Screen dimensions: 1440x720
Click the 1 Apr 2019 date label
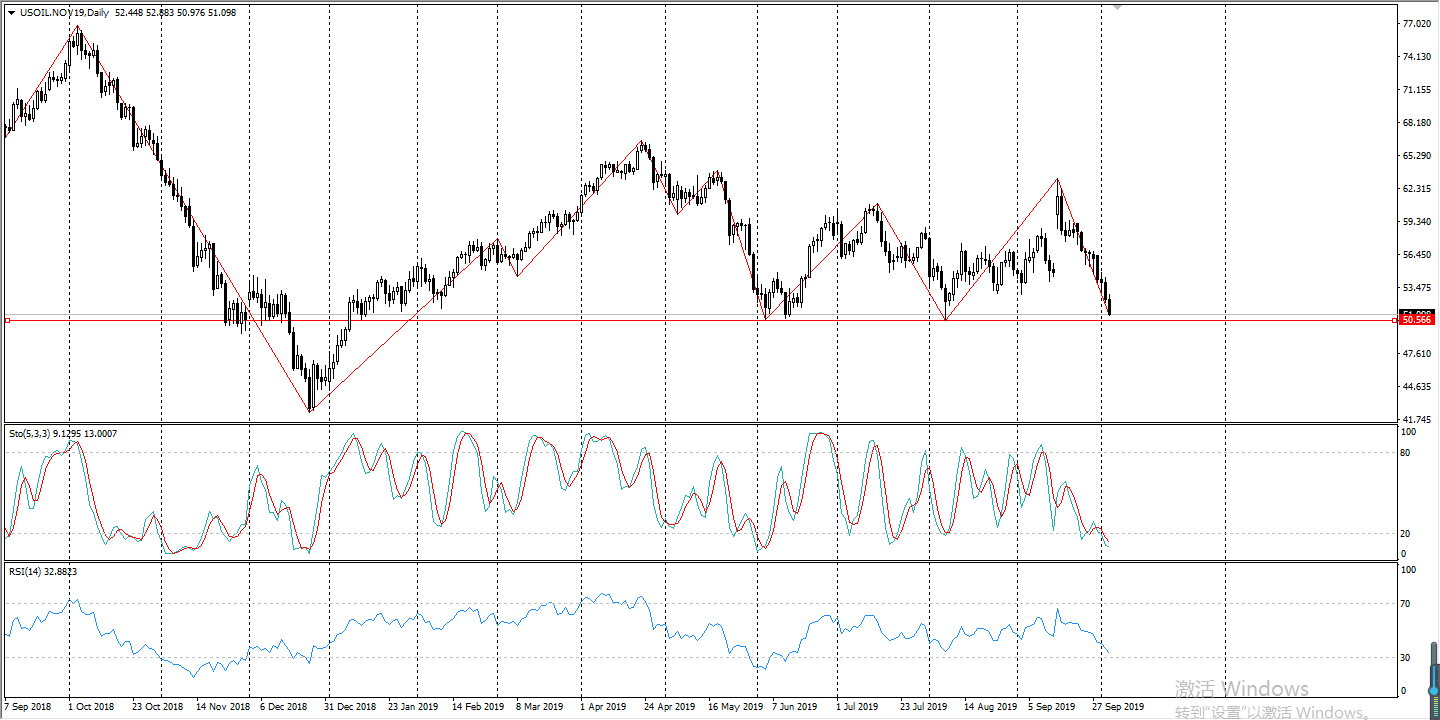click(x=603, y=706)
